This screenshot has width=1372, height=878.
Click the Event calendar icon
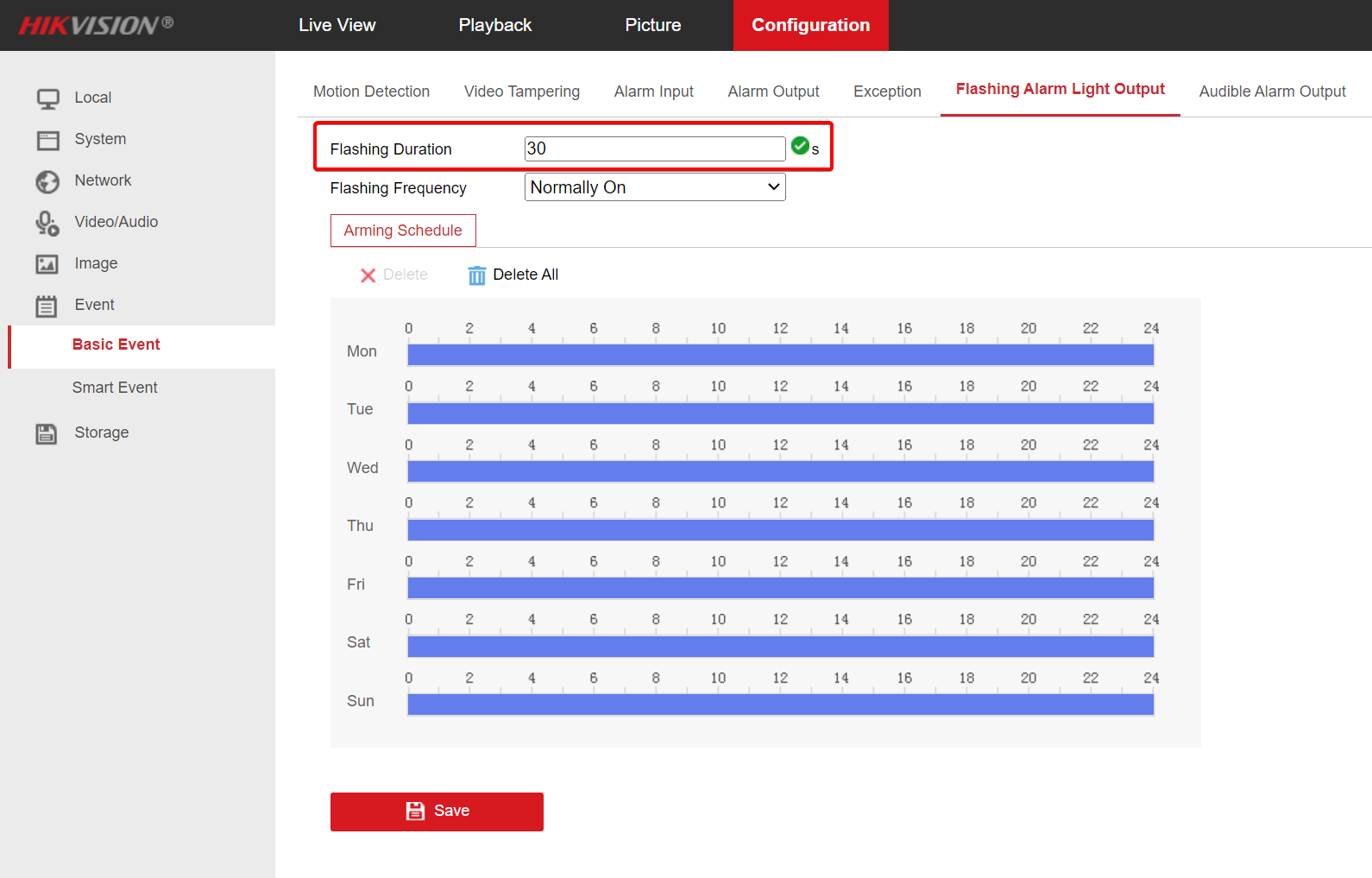tap(47, 306)
